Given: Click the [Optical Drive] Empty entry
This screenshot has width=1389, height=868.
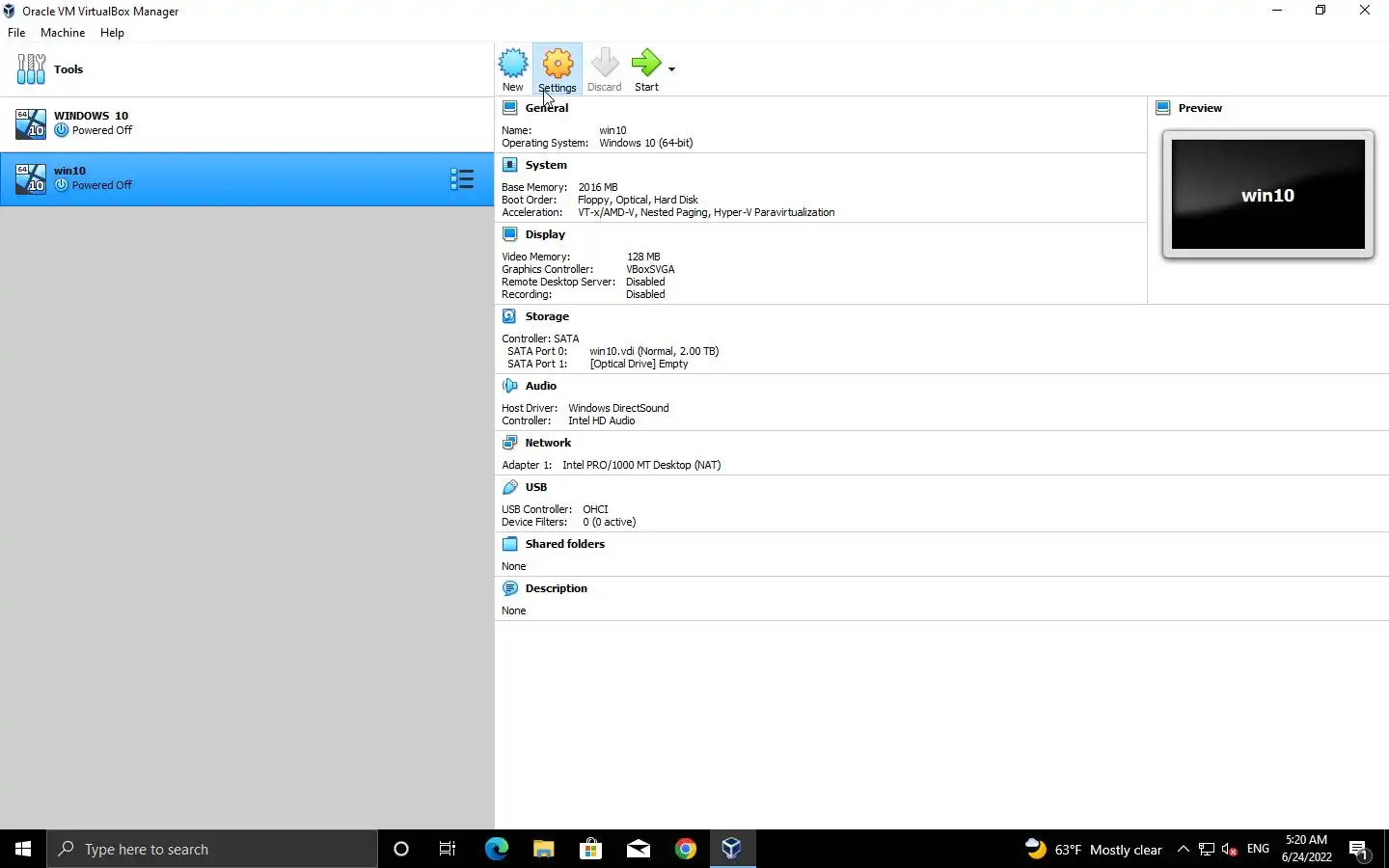Looking at the screenshot, I should pos(639,364).
